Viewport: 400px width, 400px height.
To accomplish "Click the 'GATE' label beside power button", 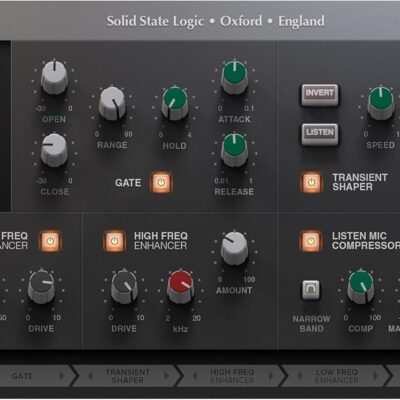I will pyautogui.click(x=128, y=183).
